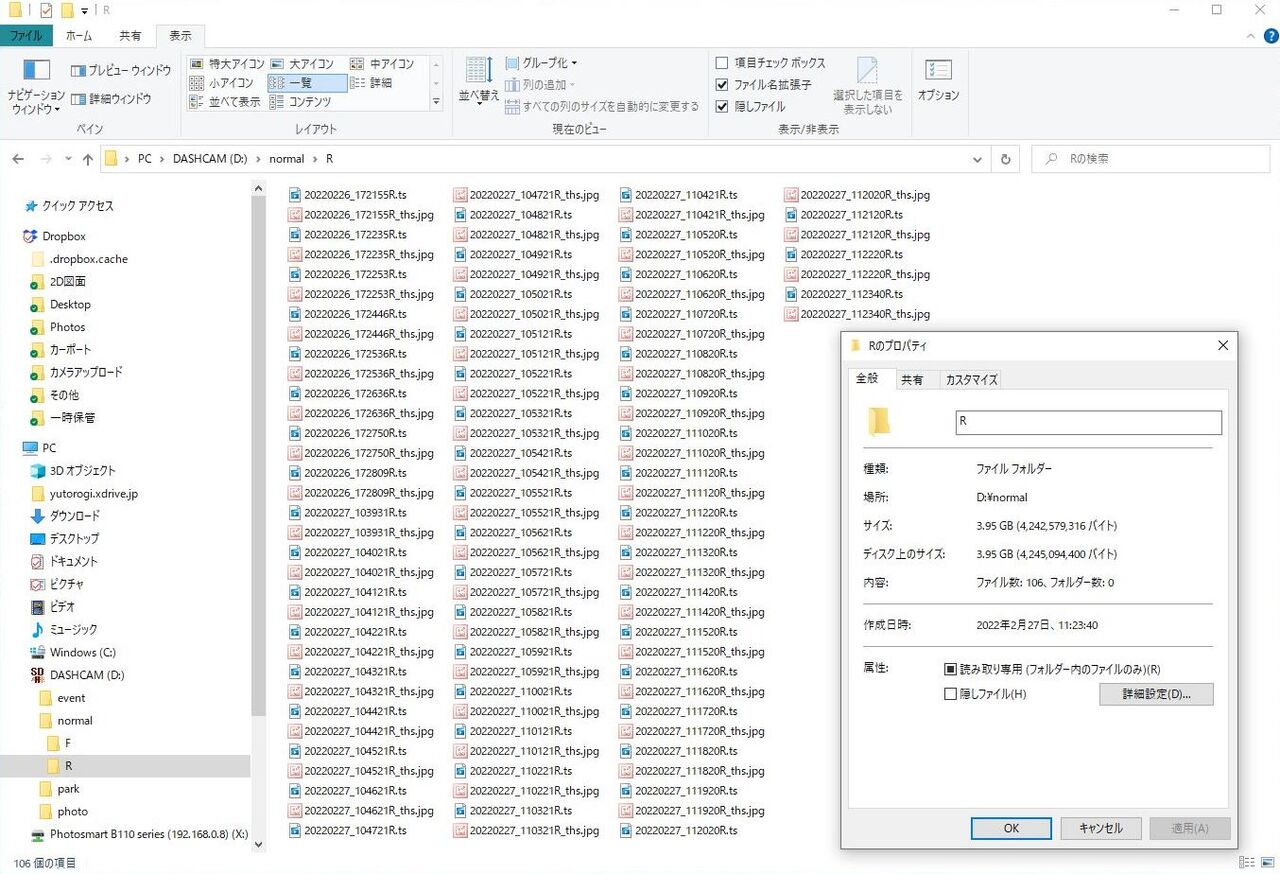Switch to カスタマイズ tab in properties dialog
This screenshot has height=874, width=1280.
971,380
